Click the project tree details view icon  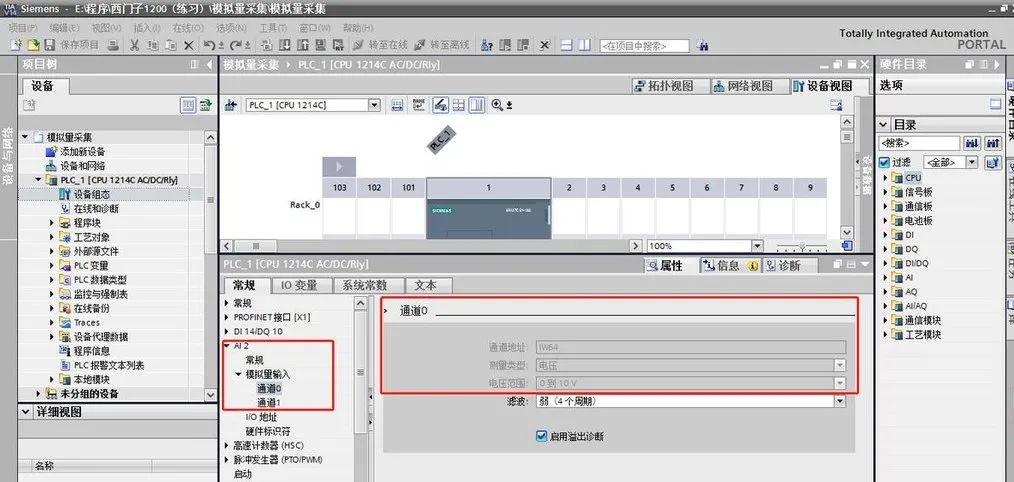click(x=188, y=105)
